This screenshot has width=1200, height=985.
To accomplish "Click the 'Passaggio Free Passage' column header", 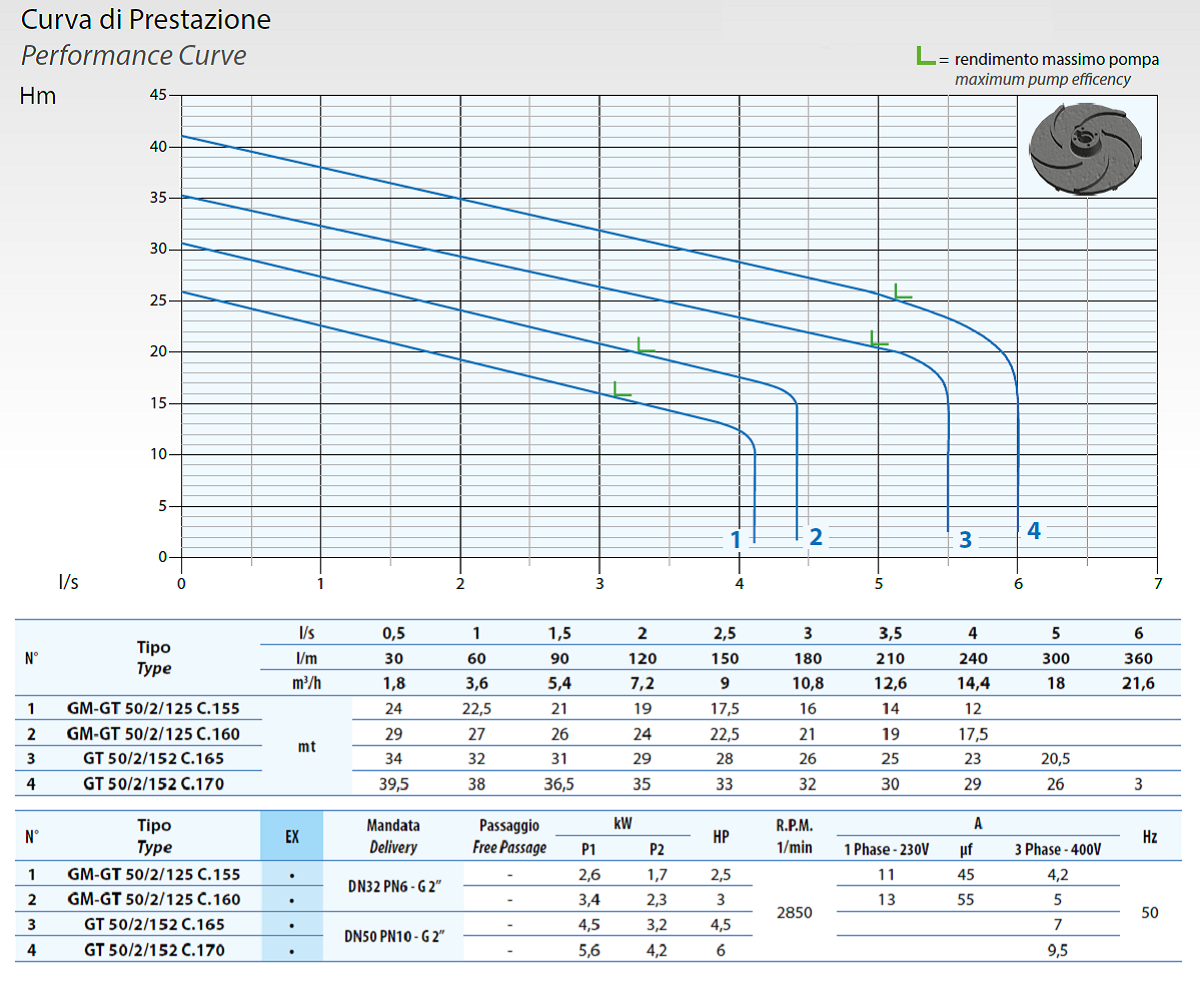I will point(509,836).
